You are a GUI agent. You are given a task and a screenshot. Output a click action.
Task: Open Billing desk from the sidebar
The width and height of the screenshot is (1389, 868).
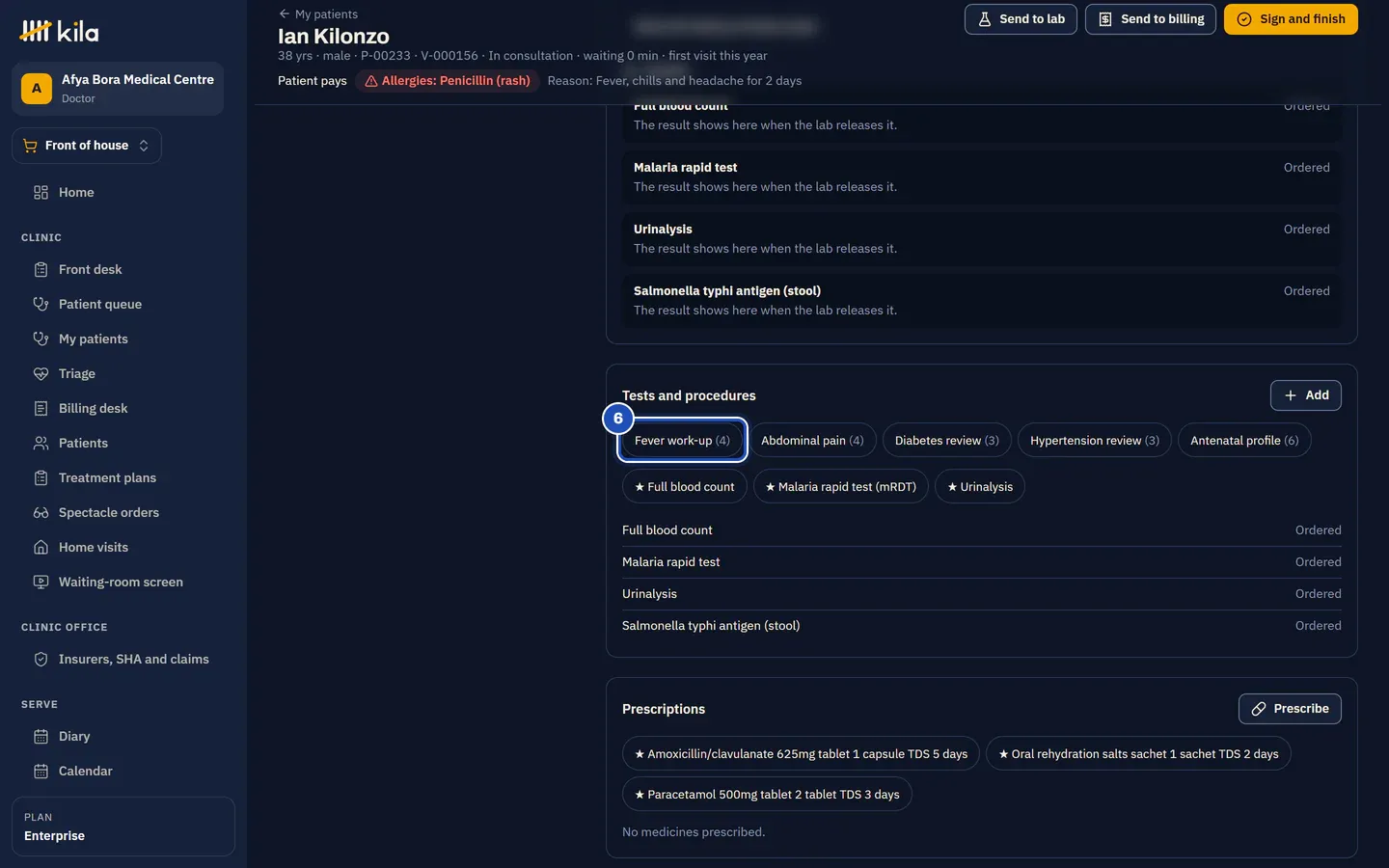click(x=93, y=408)
